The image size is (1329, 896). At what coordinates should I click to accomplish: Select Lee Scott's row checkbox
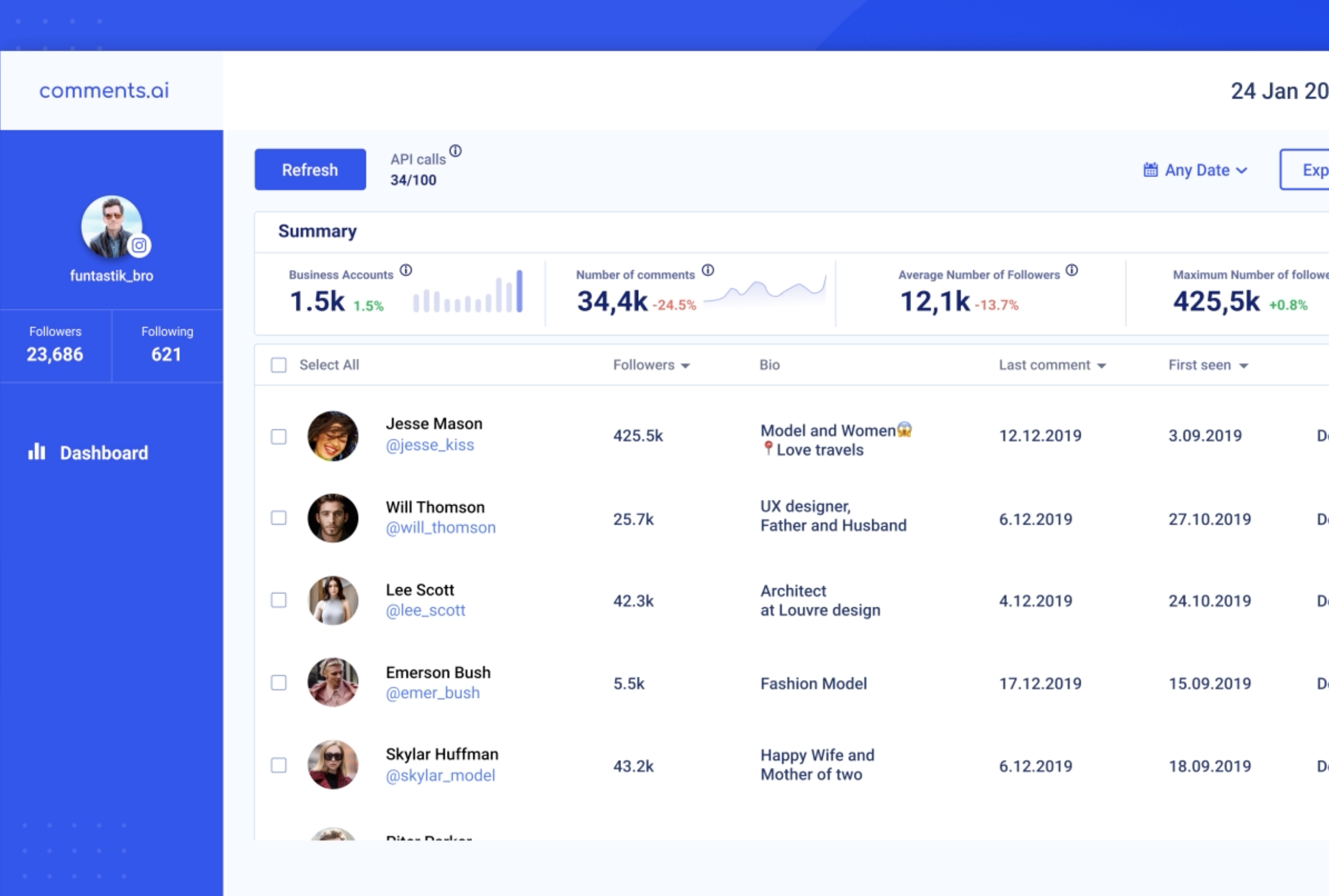279,600
